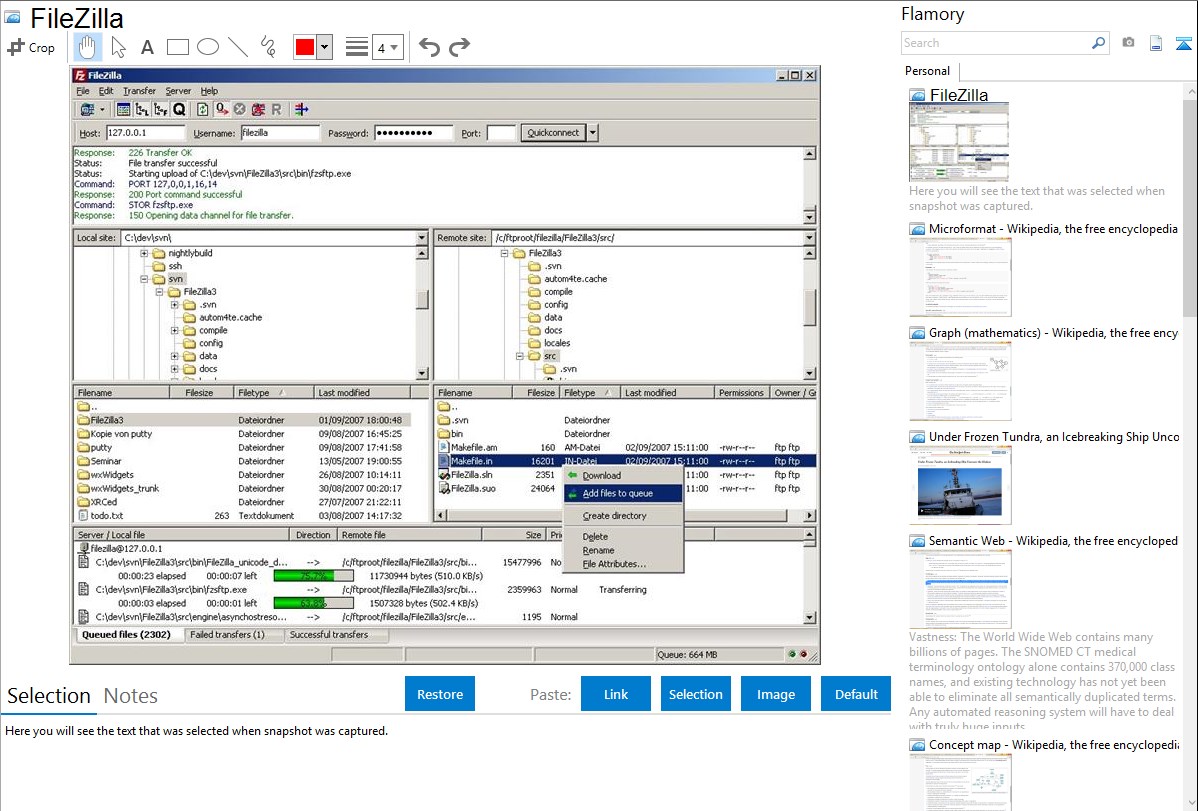
Task: Click FileZilla process queue icon
Action: click(x=222, y=109)
